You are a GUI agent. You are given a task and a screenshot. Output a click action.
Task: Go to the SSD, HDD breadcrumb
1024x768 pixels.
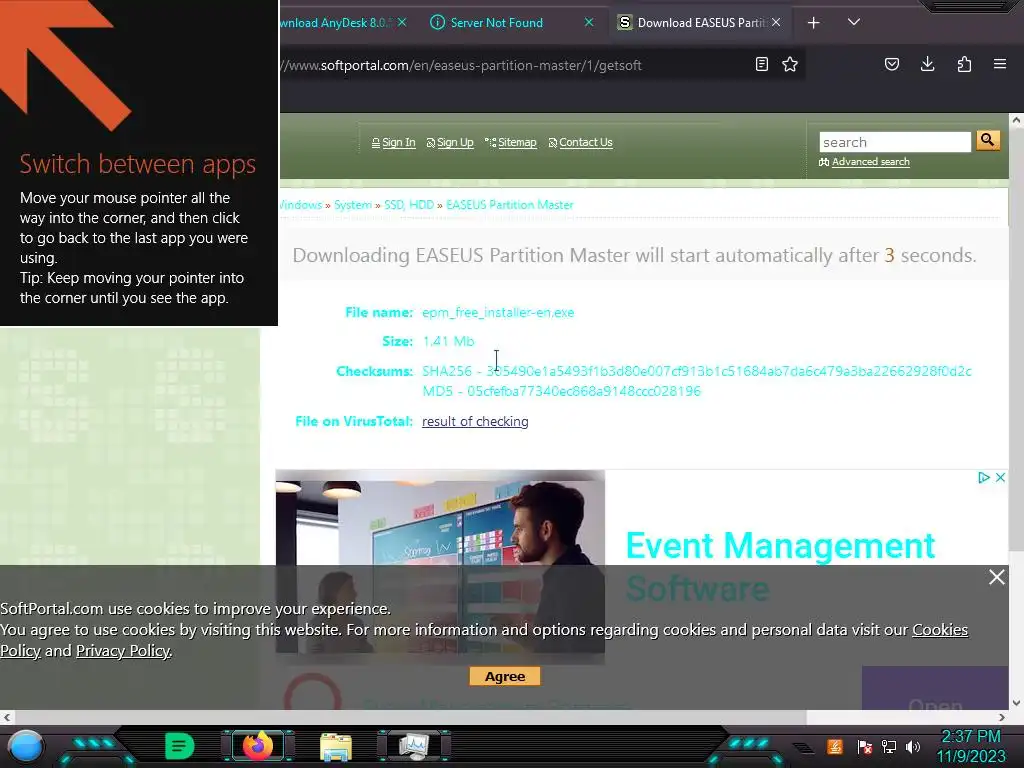point(409,205)
